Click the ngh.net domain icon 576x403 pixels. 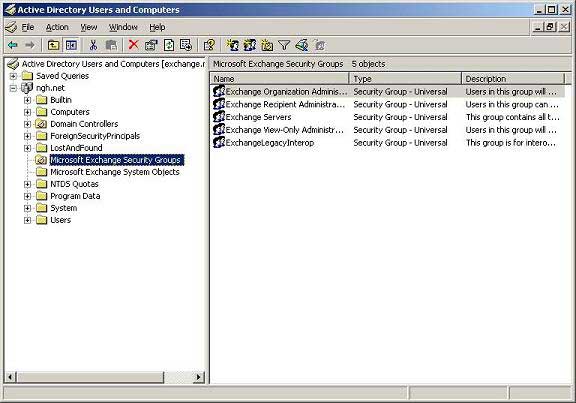point(27,88)
